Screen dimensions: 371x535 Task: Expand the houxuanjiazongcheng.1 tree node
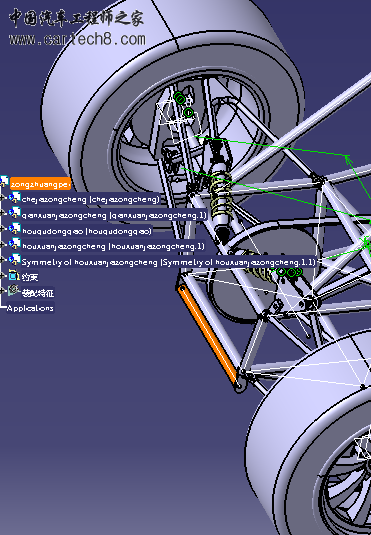[2, 244]
